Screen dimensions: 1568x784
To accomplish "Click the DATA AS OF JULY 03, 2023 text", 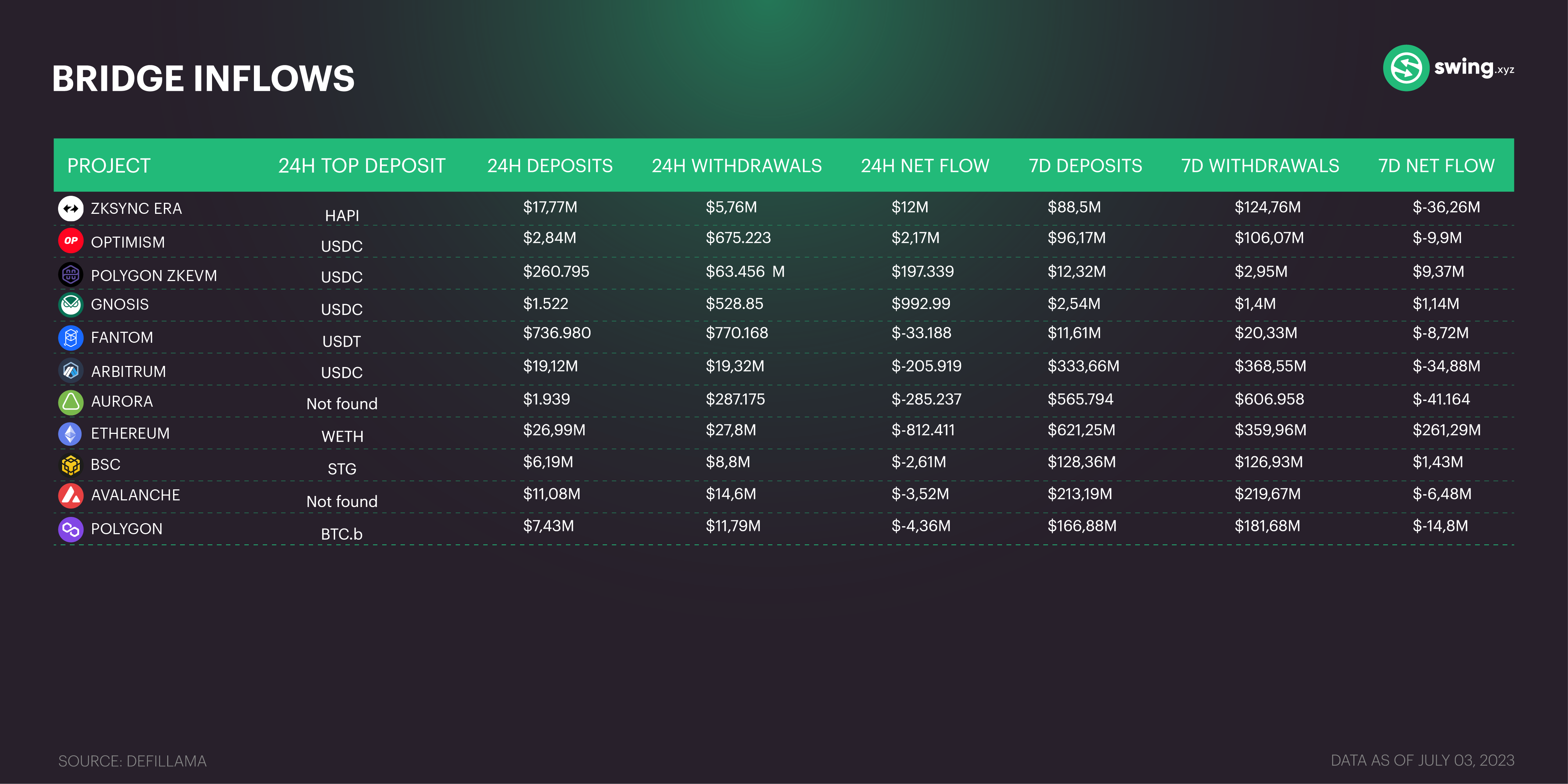I will [x=1422, y=761].
